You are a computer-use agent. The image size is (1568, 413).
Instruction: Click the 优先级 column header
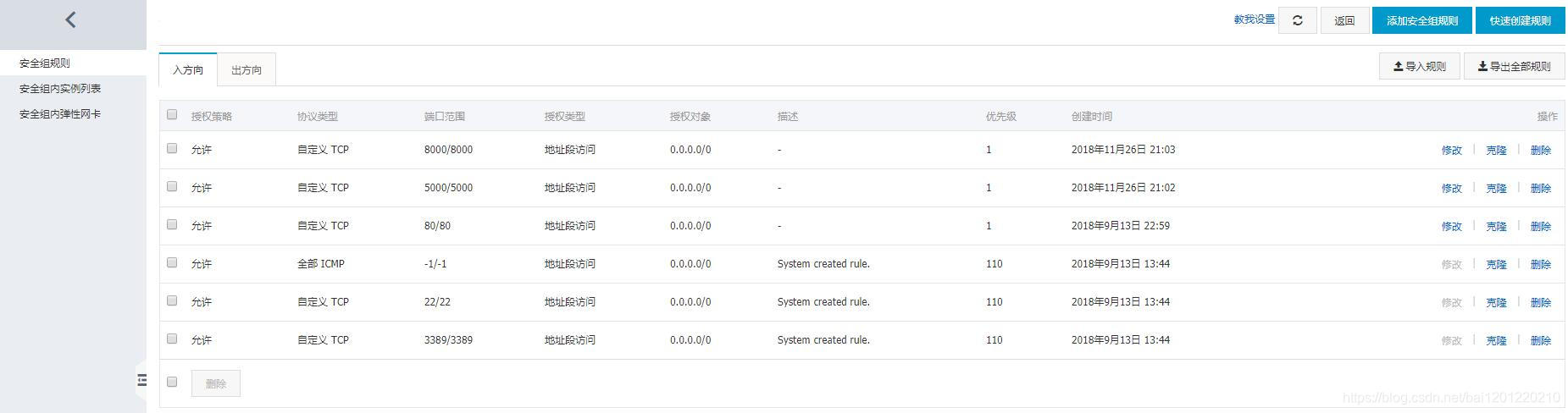coord(1001,116)
